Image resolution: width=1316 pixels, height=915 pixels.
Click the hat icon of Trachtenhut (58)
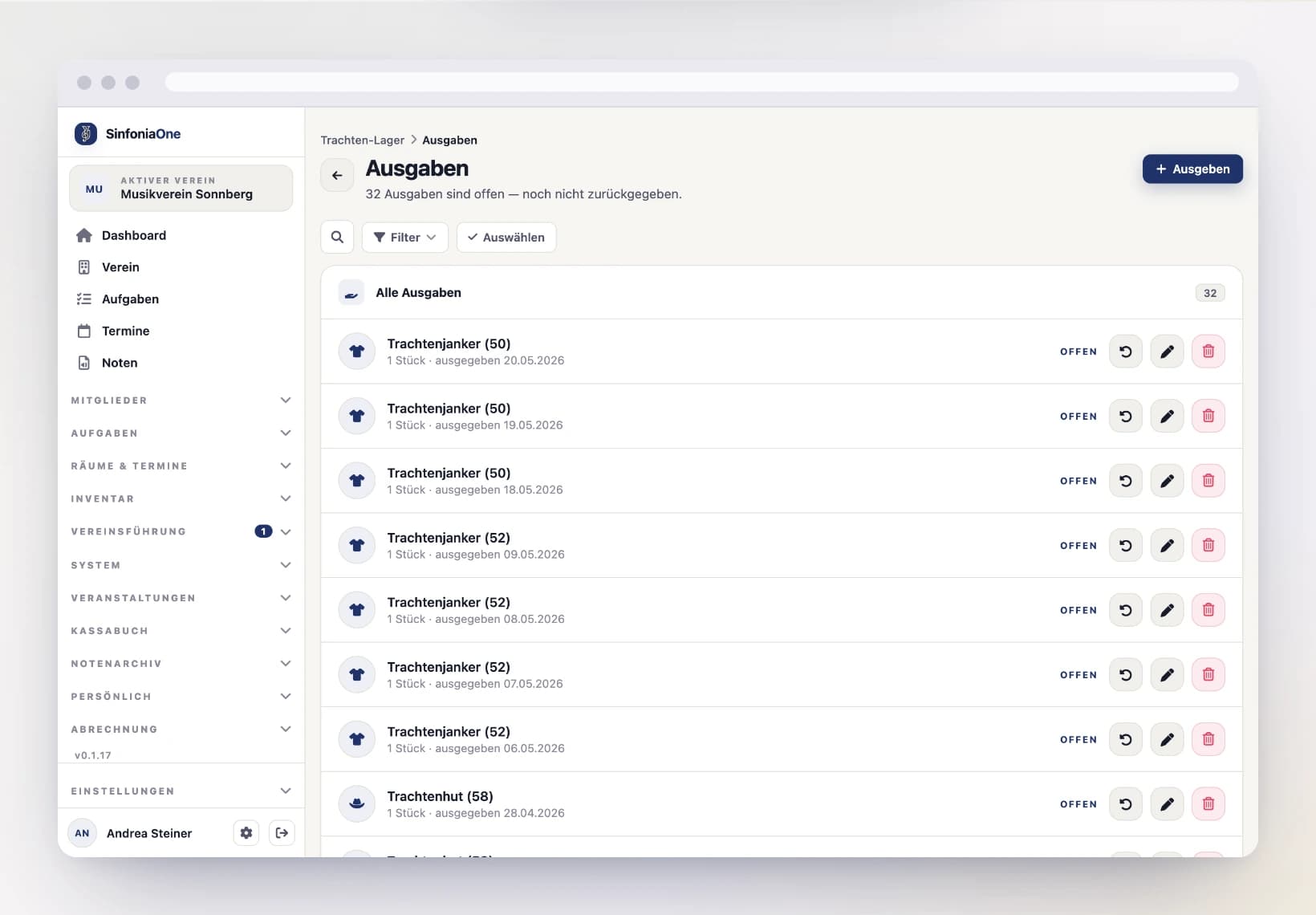click(357, 804)
